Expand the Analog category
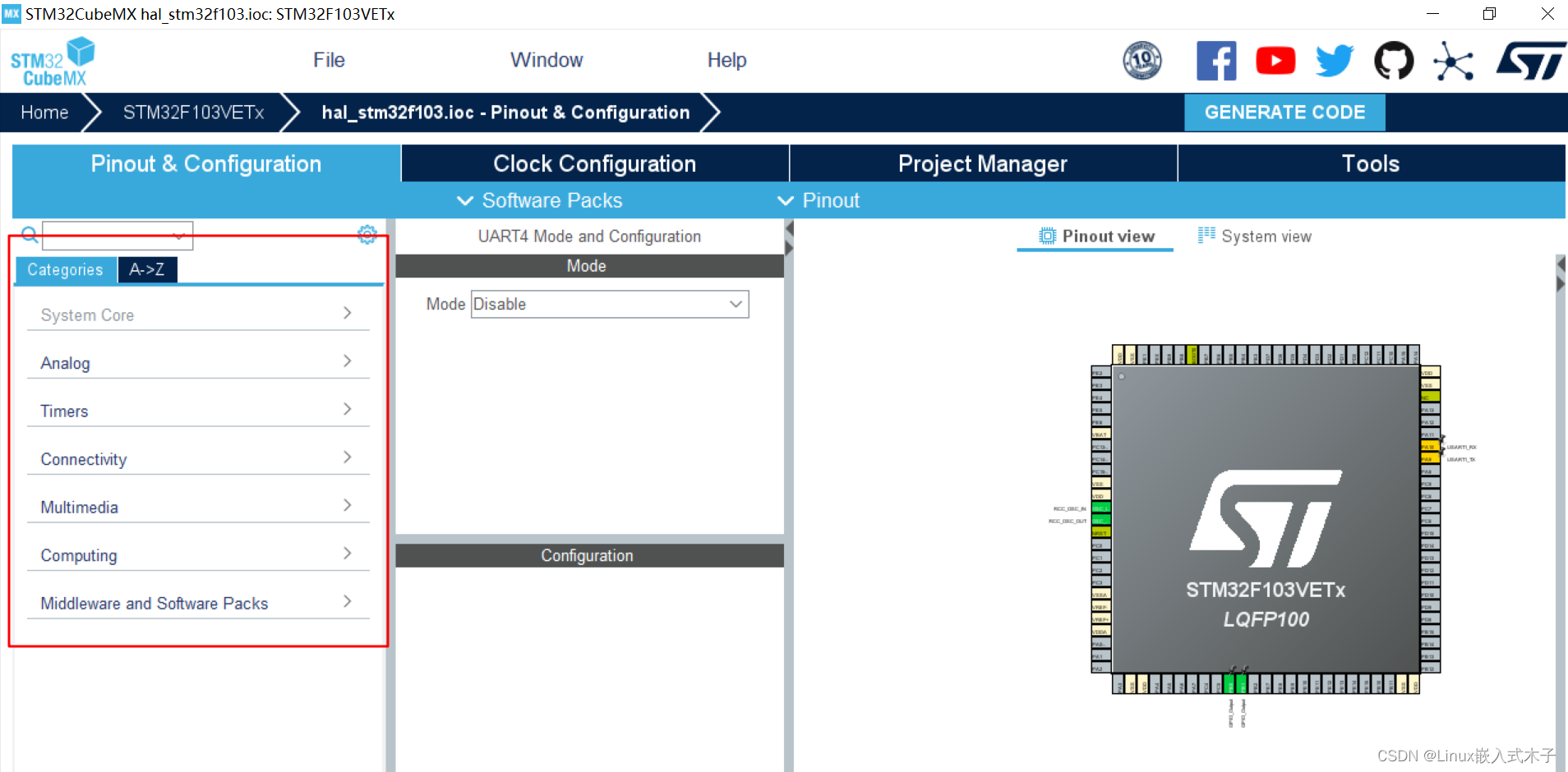 pyautogui.click(x=198, y=362)
